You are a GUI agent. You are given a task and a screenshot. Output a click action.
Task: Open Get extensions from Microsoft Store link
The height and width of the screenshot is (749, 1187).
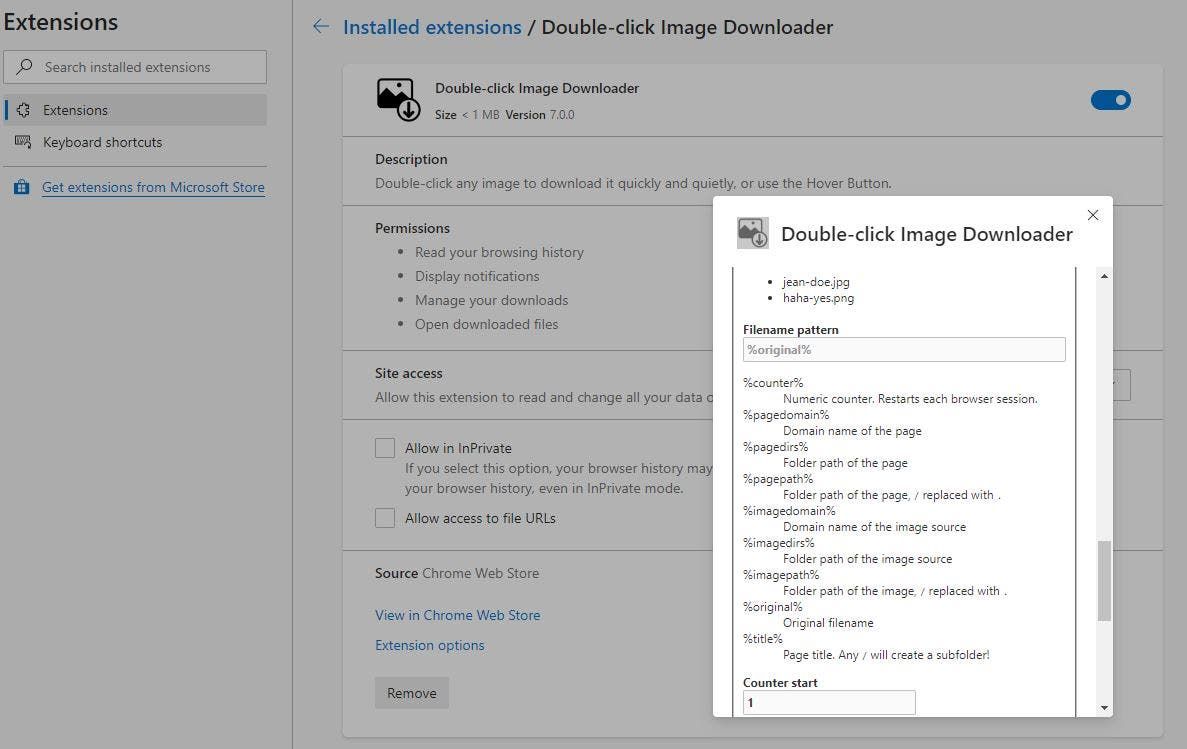coord(153,187)
